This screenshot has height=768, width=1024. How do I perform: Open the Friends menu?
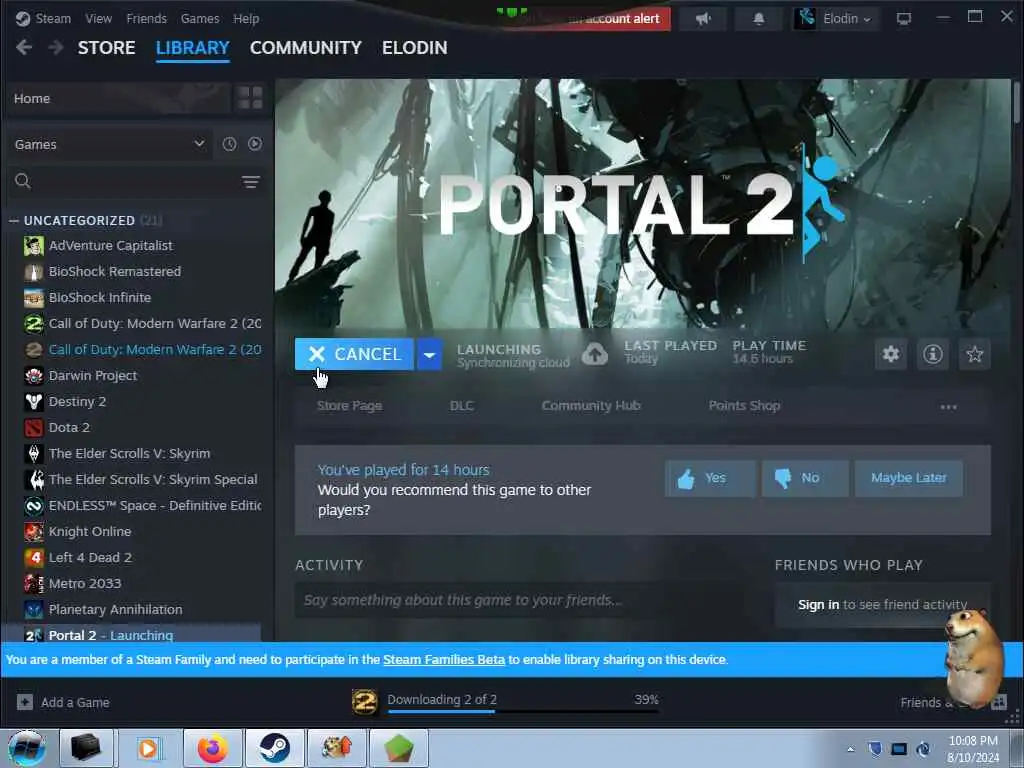tap(146, 18)
